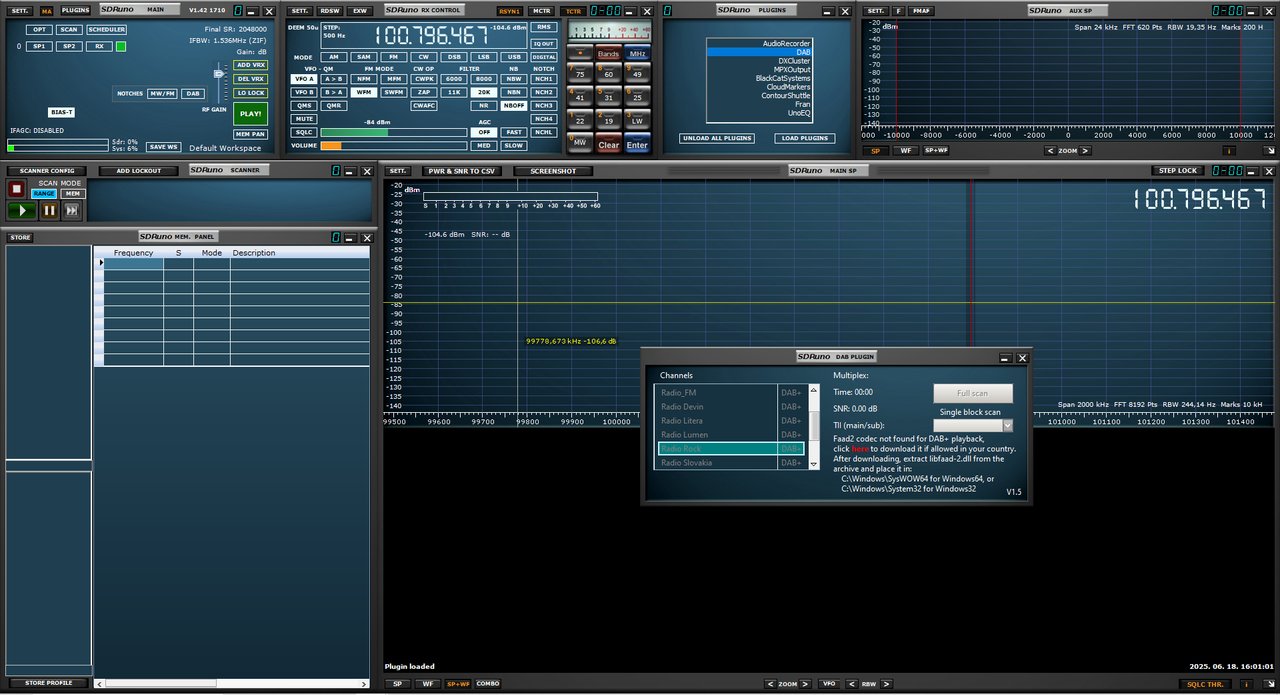This screenshot has height=695, width=1280.
Task: Increase zoom with Aux SP '>' arrow
Action: (x=1086, y=151)
